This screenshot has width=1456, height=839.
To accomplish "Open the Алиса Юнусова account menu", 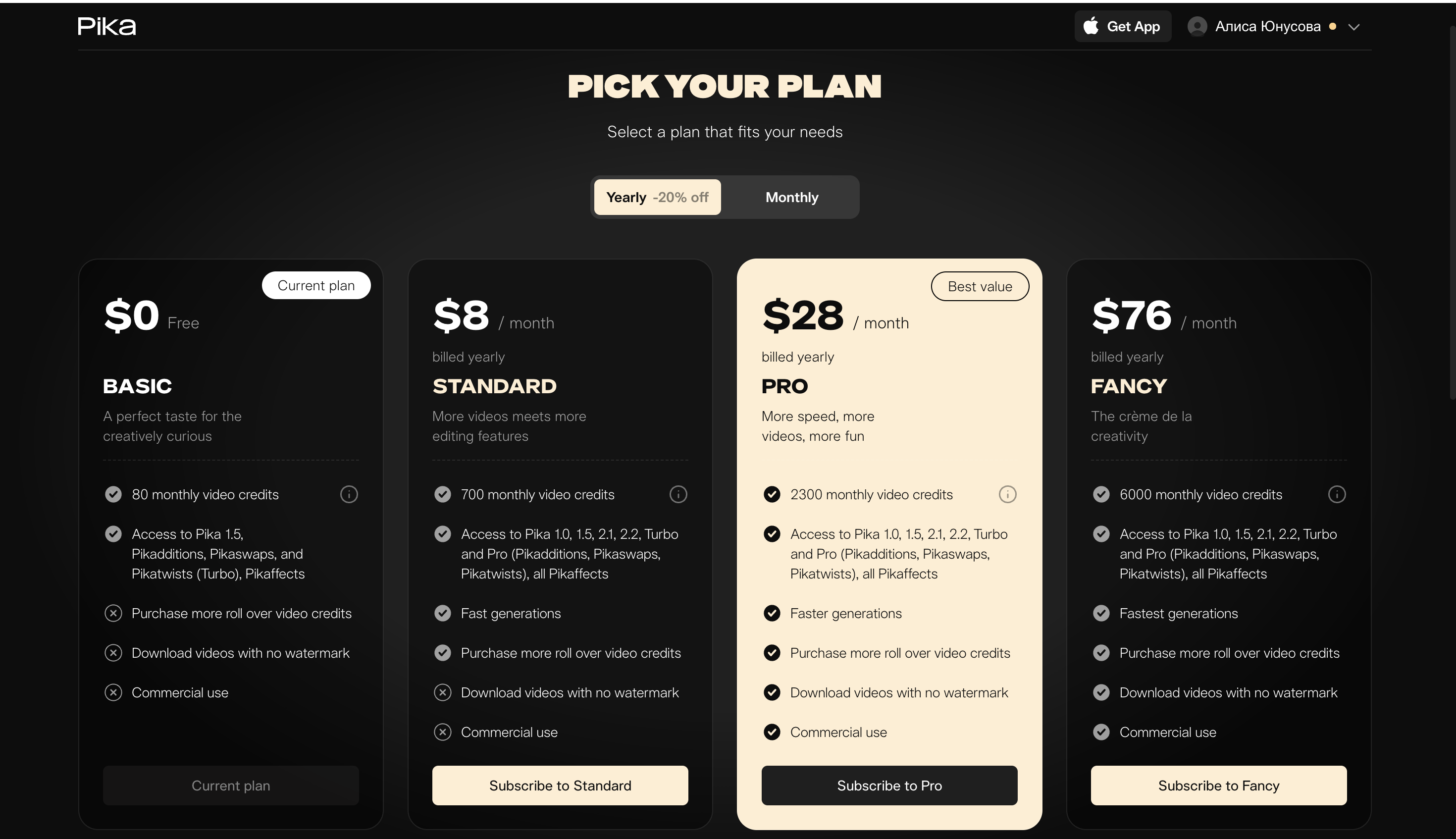I will point(1274,27).
